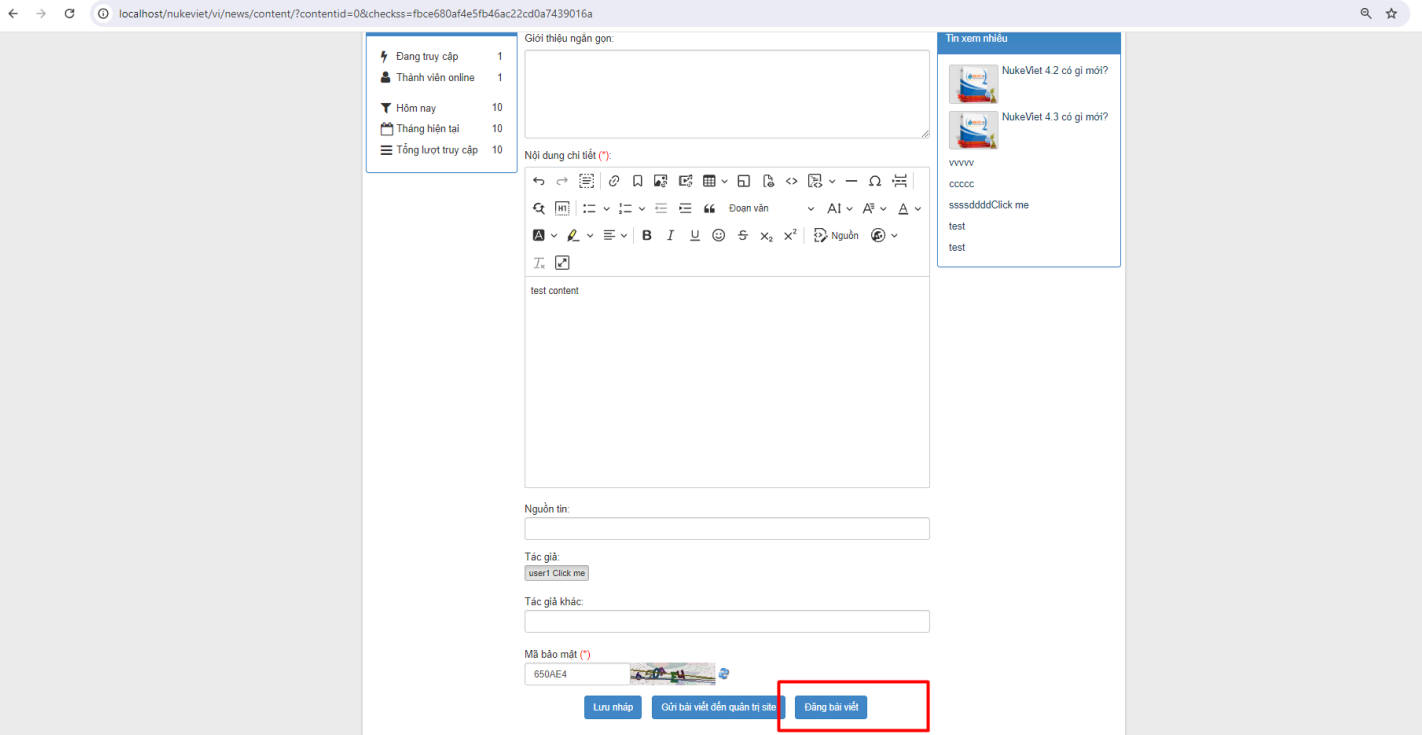
Task: Toggle bold formatting
Action: point(647,235)
